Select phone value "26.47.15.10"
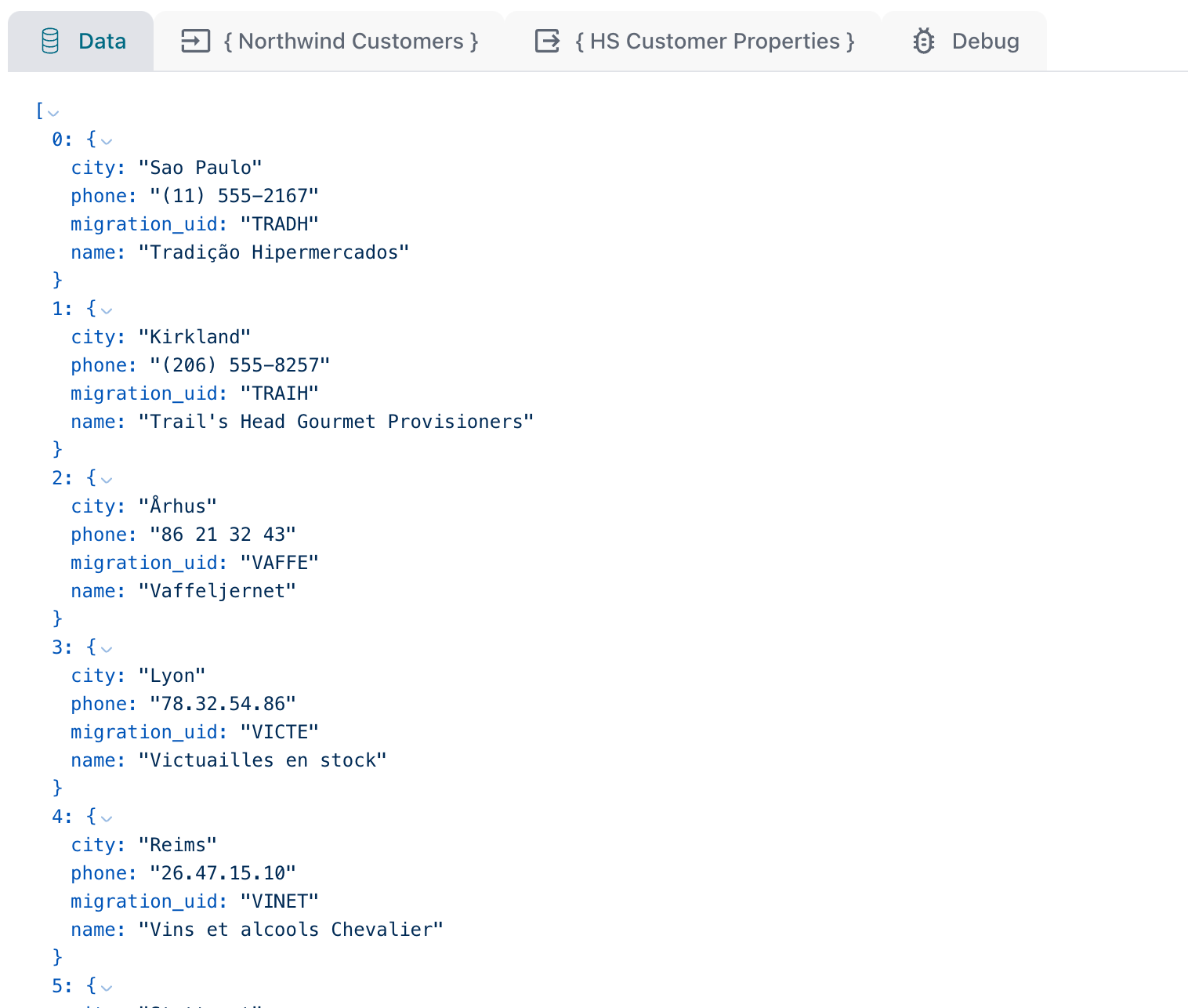This screenshot has width=1188, height=1008. pyautogui.click(x=223, y=873)
